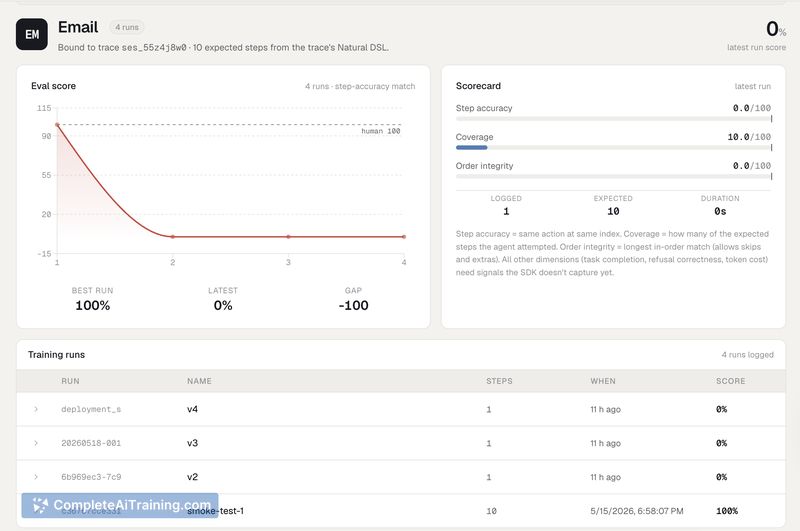Click the DURATION 0s value
The image size is (800, 531).
(720, 211)
